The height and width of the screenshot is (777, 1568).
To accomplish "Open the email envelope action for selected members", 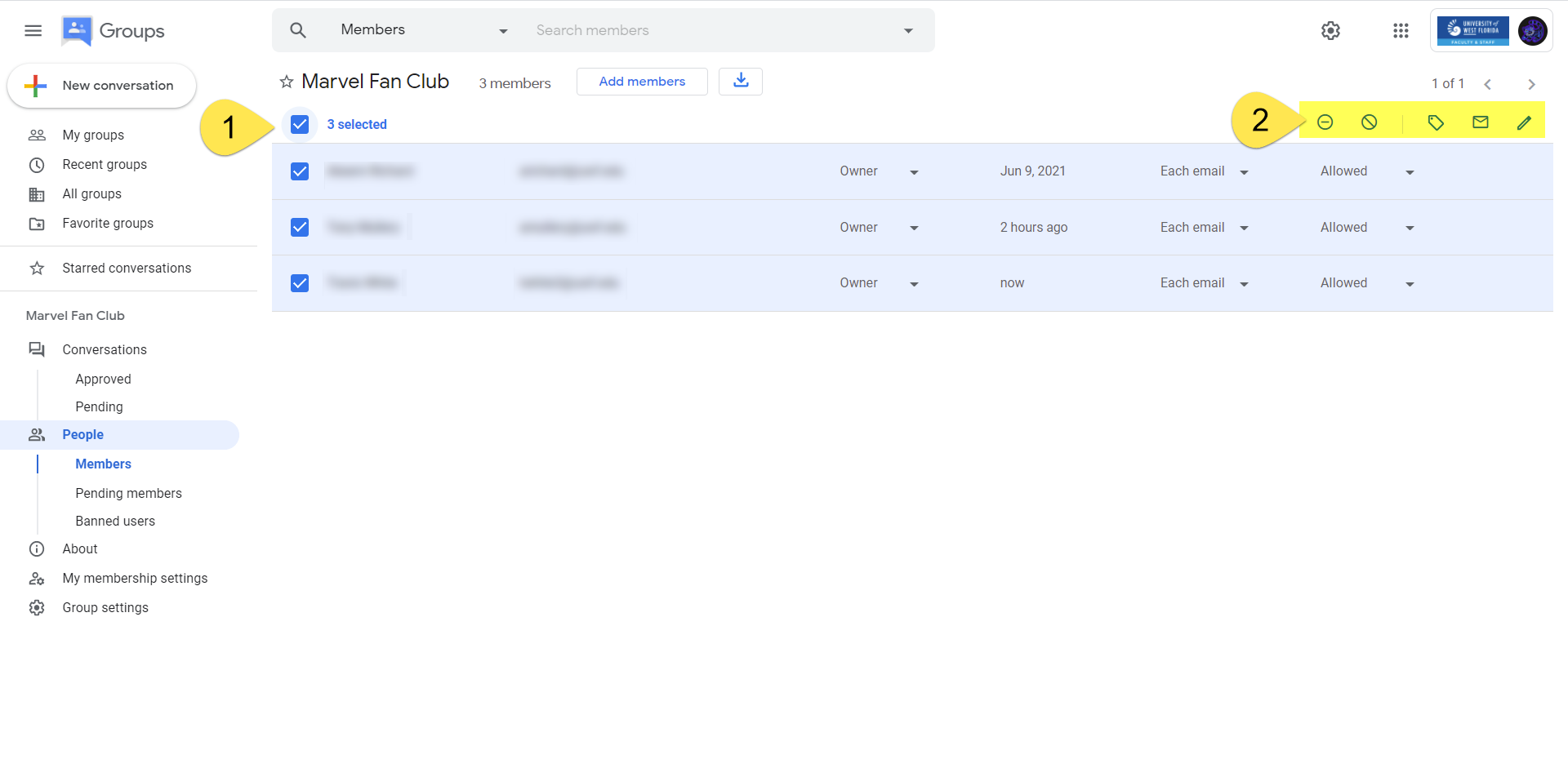I will pos(1481,122).
